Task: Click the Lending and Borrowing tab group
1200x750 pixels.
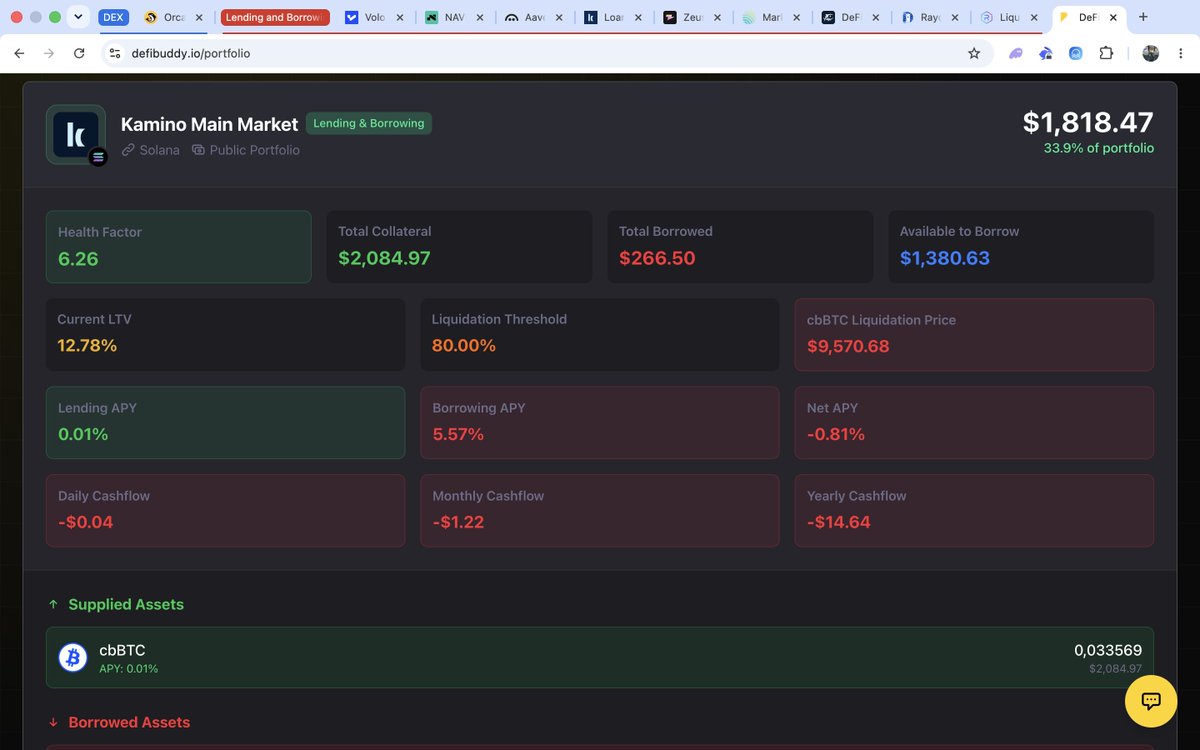Action: click(x=273, y=17)
